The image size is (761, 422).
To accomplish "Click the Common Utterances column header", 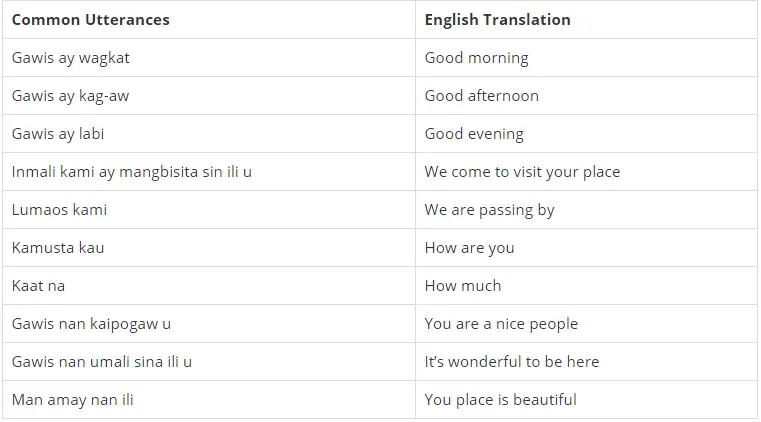I will coord(90,20).
